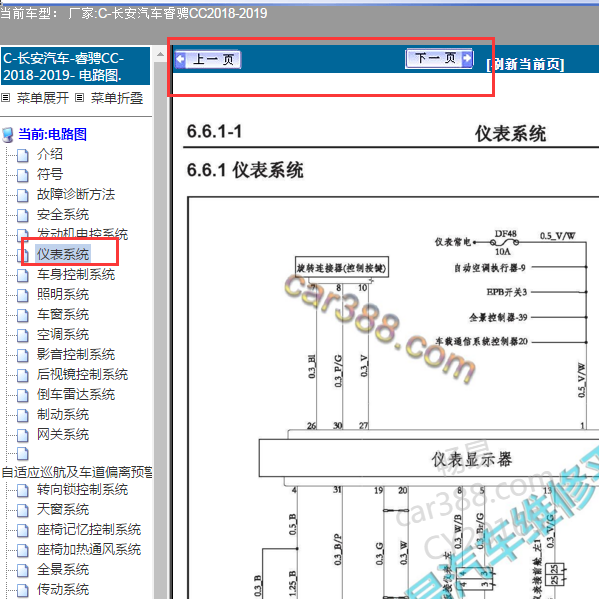
Task: Click page icon beside 转向锁控制系统
Action: (23, 490)
